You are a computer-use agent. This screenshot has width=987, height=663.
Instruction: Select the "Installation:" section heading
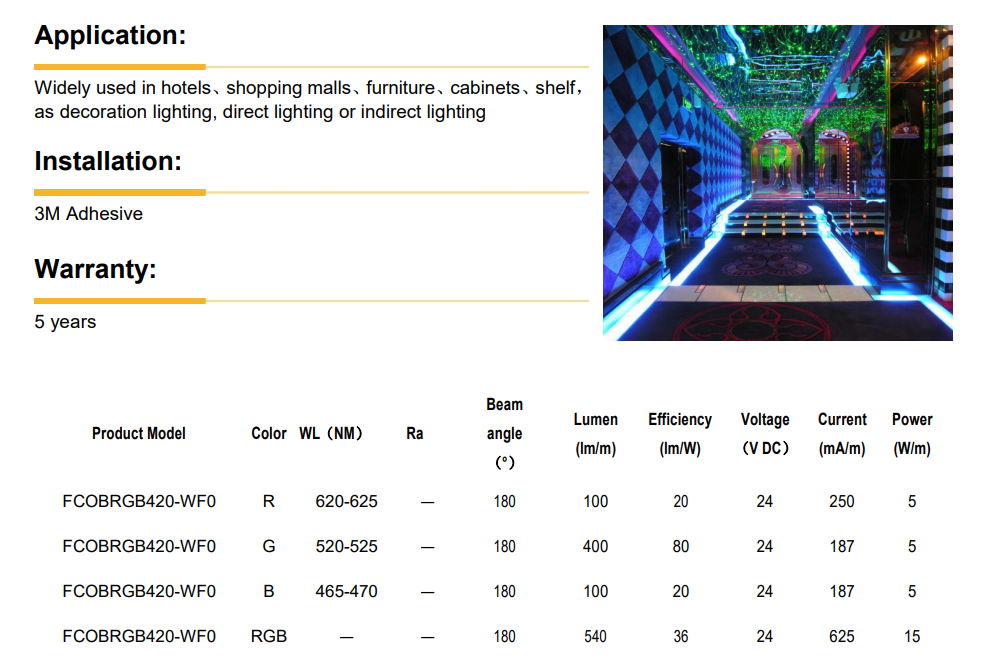pyautogui.click(x=108, y=161)
